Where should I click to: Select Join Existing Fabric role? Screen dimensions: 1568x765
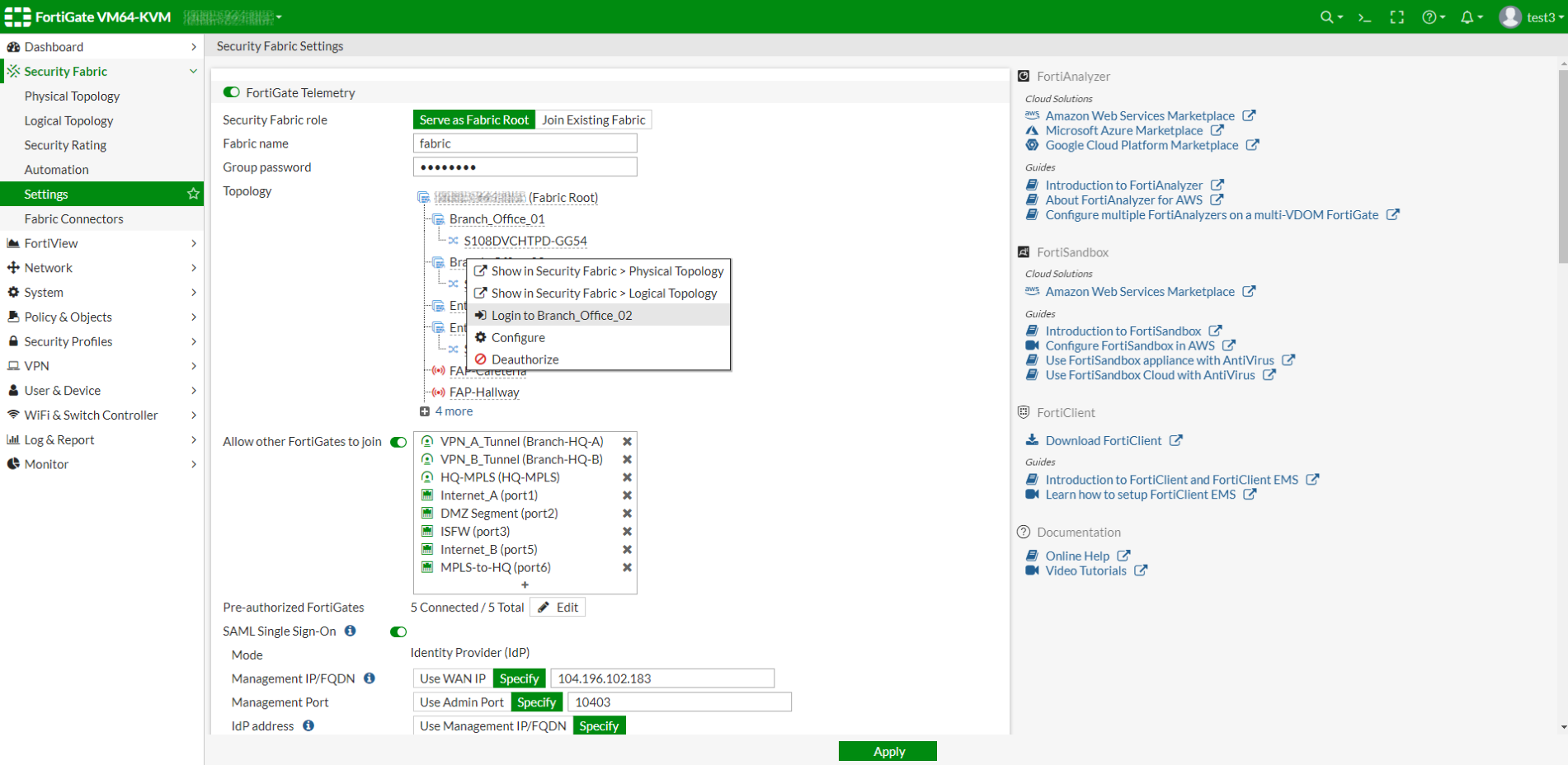click(x=594, y=120)
